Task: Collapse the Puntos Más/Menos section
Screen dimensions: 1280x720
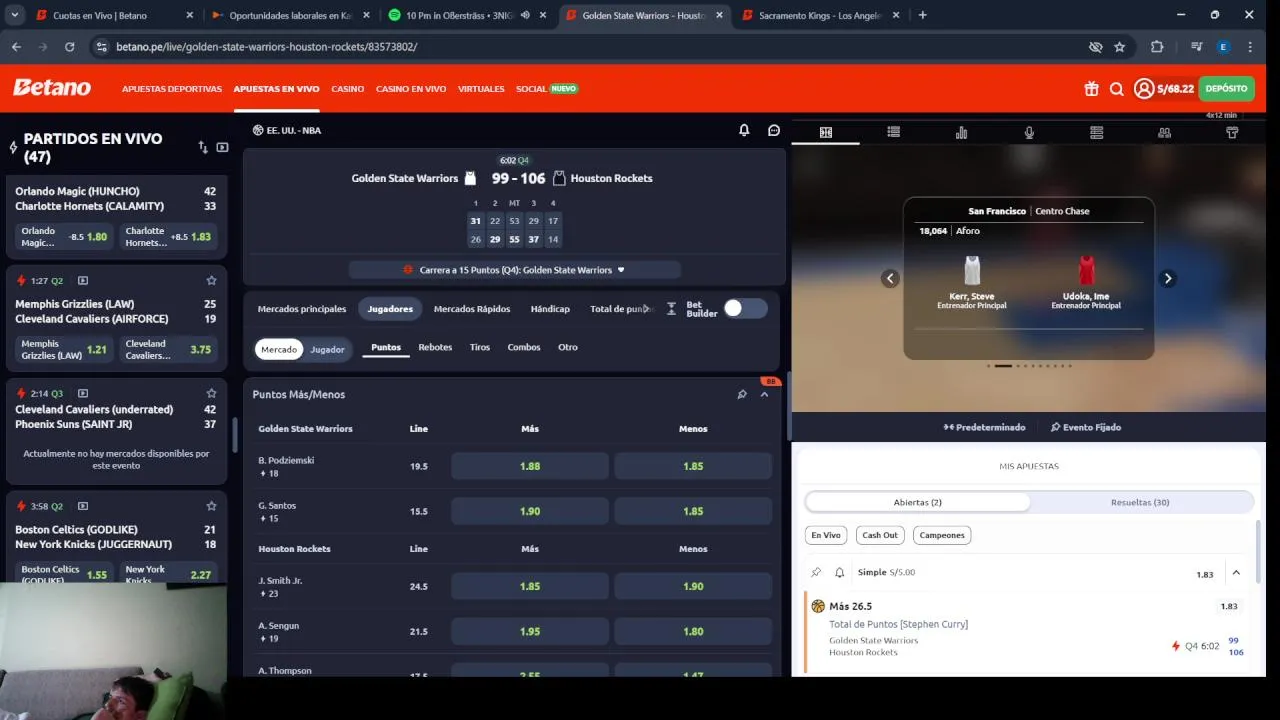Action: [764, 395]
